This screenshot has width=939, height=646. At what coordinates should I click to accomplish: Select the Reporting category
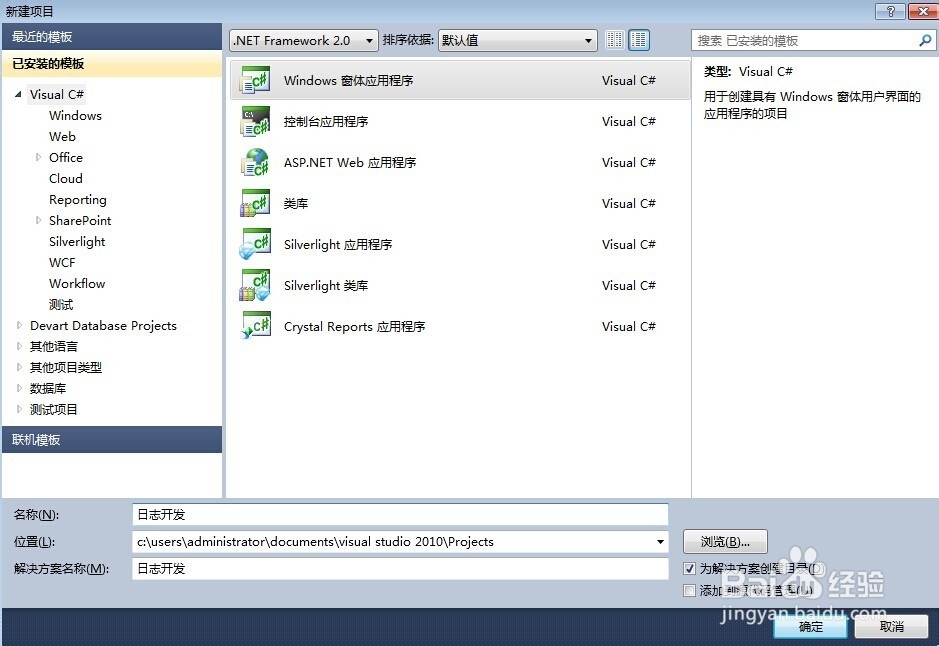78,199
